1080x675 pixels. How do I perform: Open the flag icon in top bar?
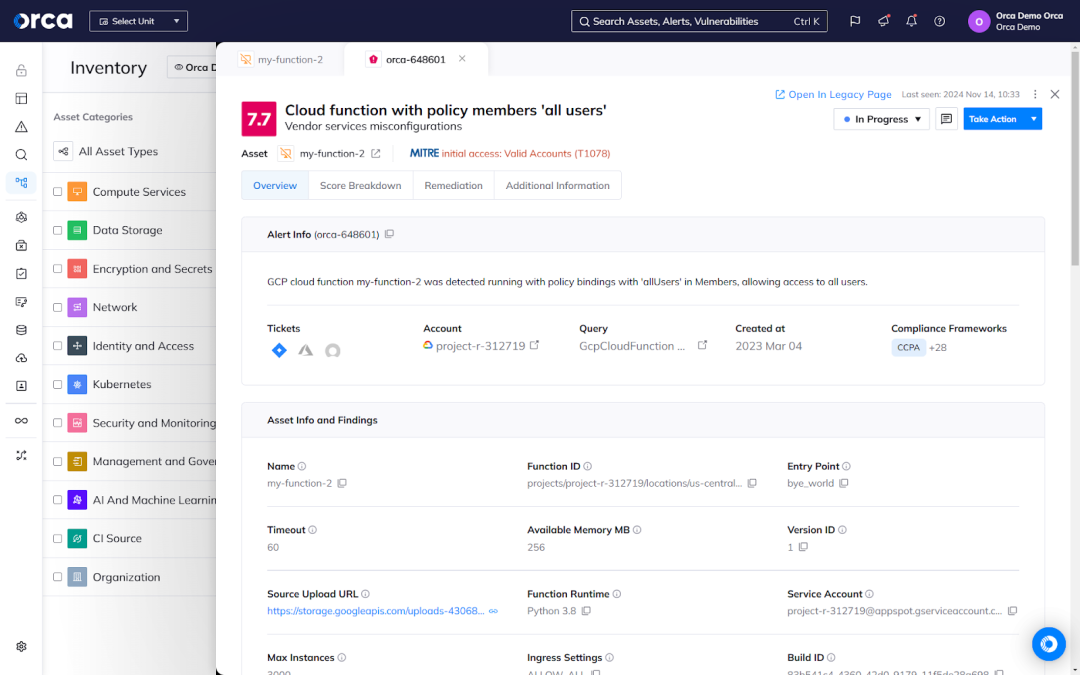[x=855, y=21]
